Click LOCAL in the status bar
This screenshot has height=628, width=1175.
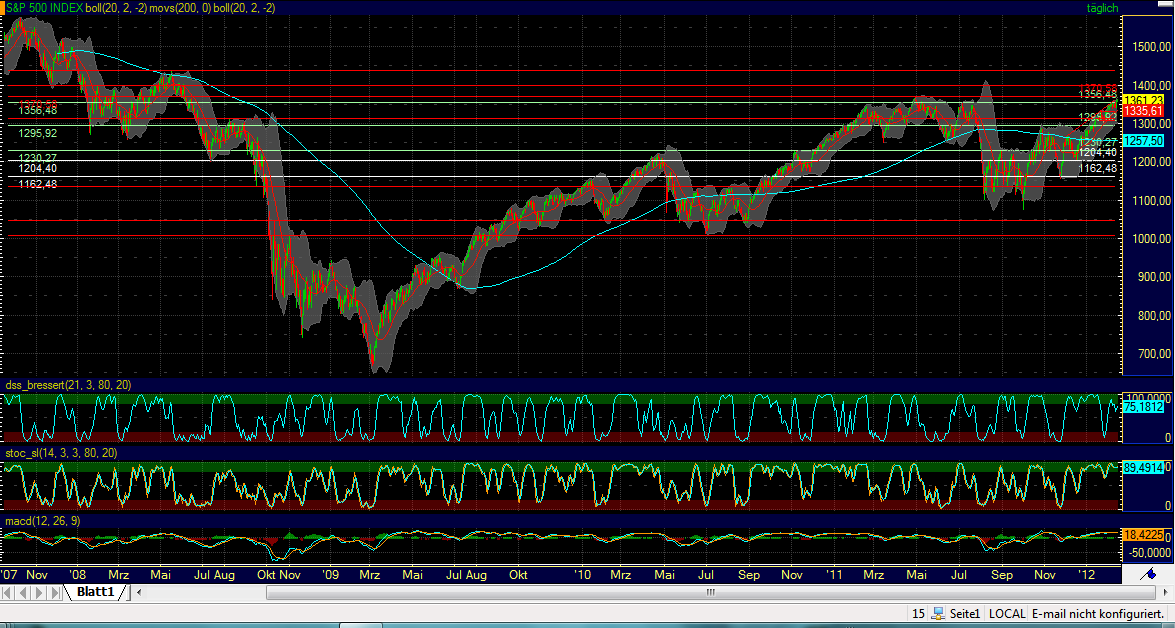point(1008,613)
